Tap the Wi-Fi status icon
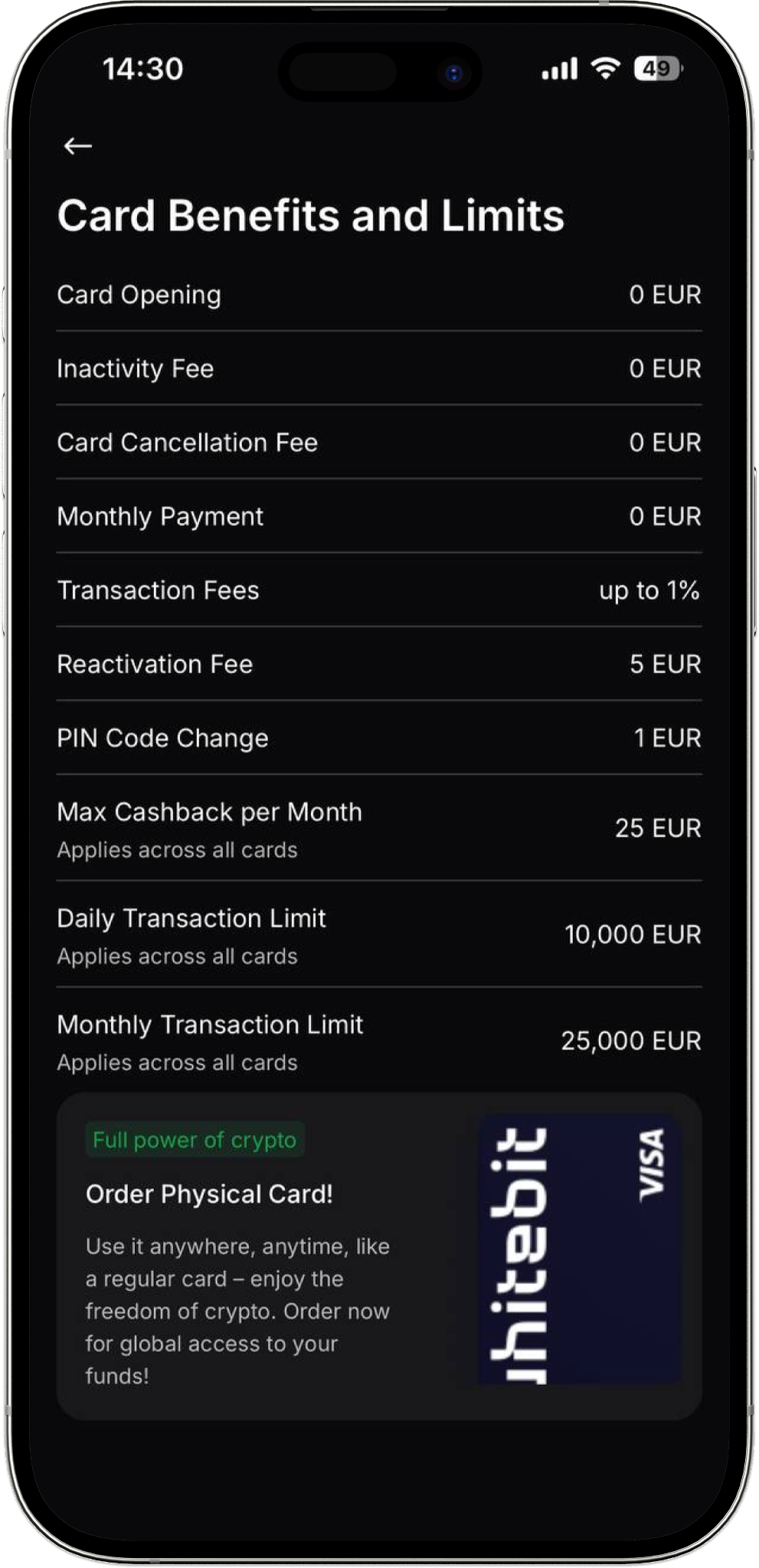 (605, 69)
